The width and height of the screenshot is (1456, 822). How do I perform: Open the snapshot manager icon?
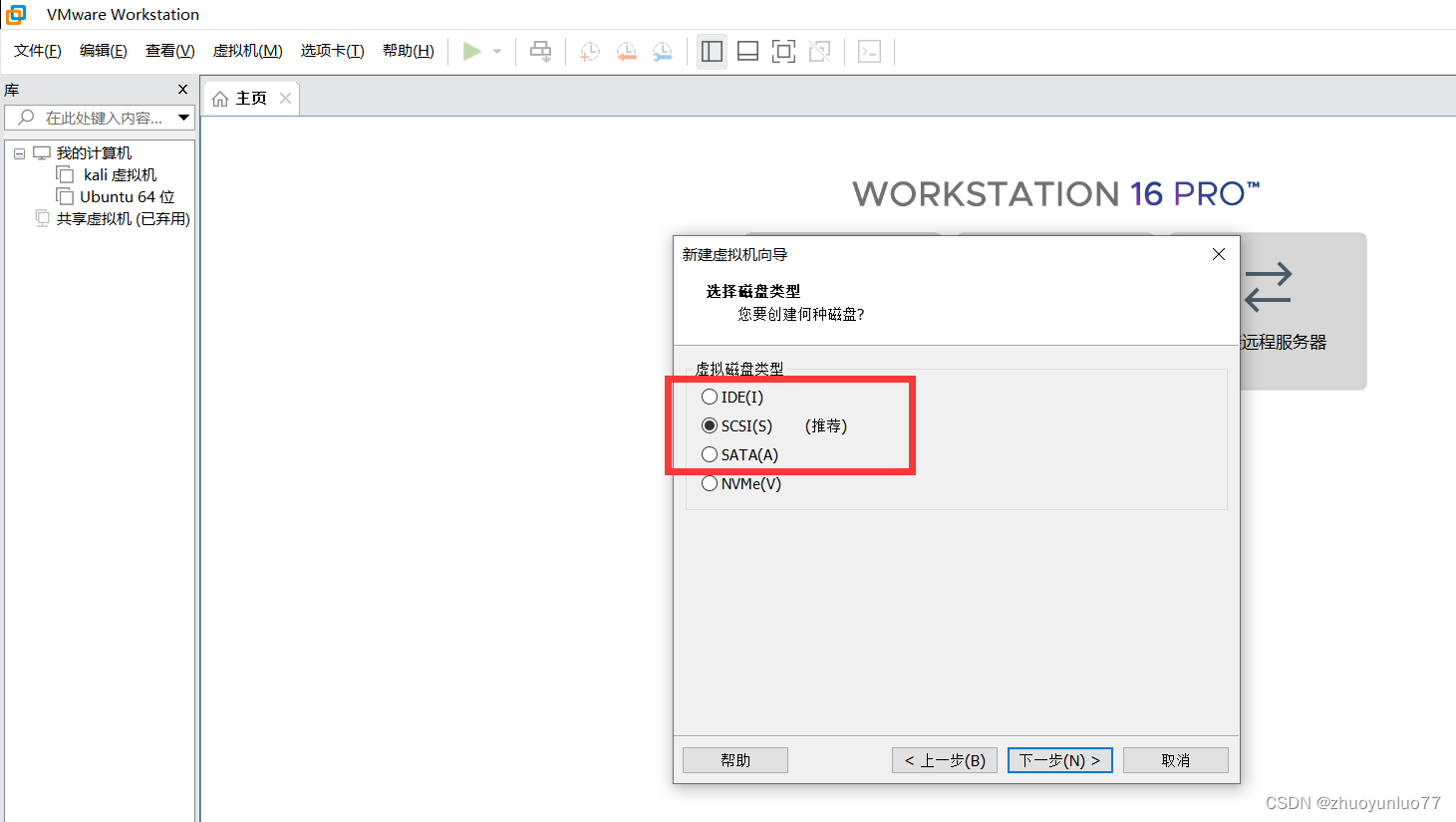[662, 52]
